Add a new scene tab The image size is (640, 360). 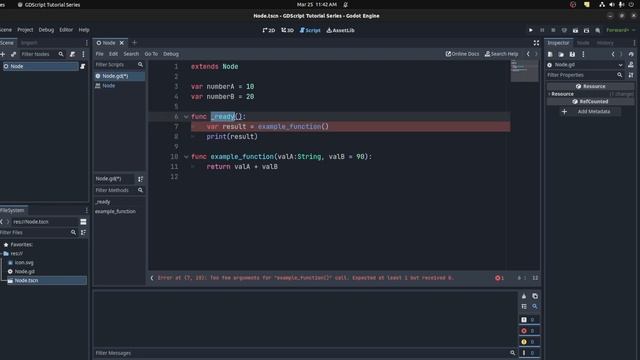[134, 43]
